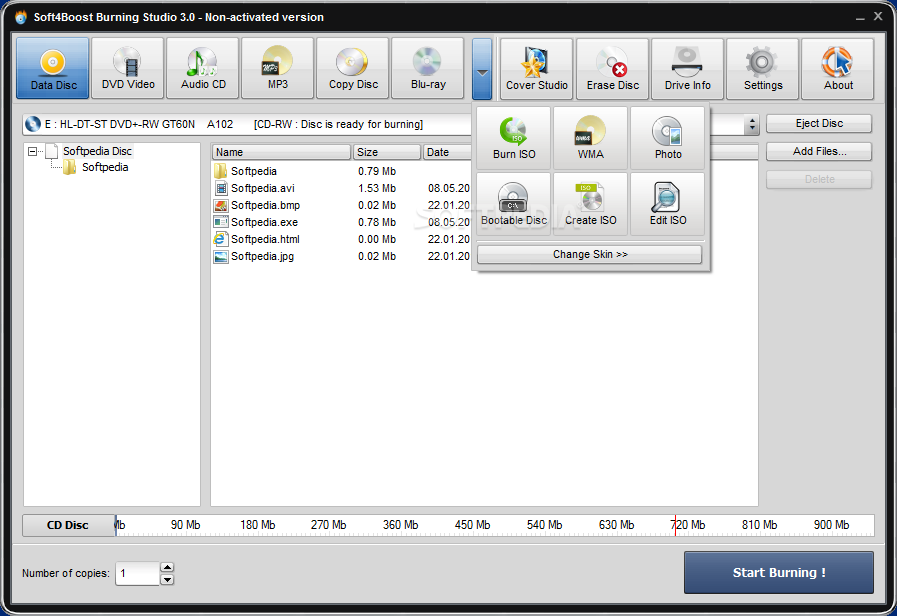Sort the list by Date column
The height and width of the screenshot is (616, 897).
click(447, 152)
